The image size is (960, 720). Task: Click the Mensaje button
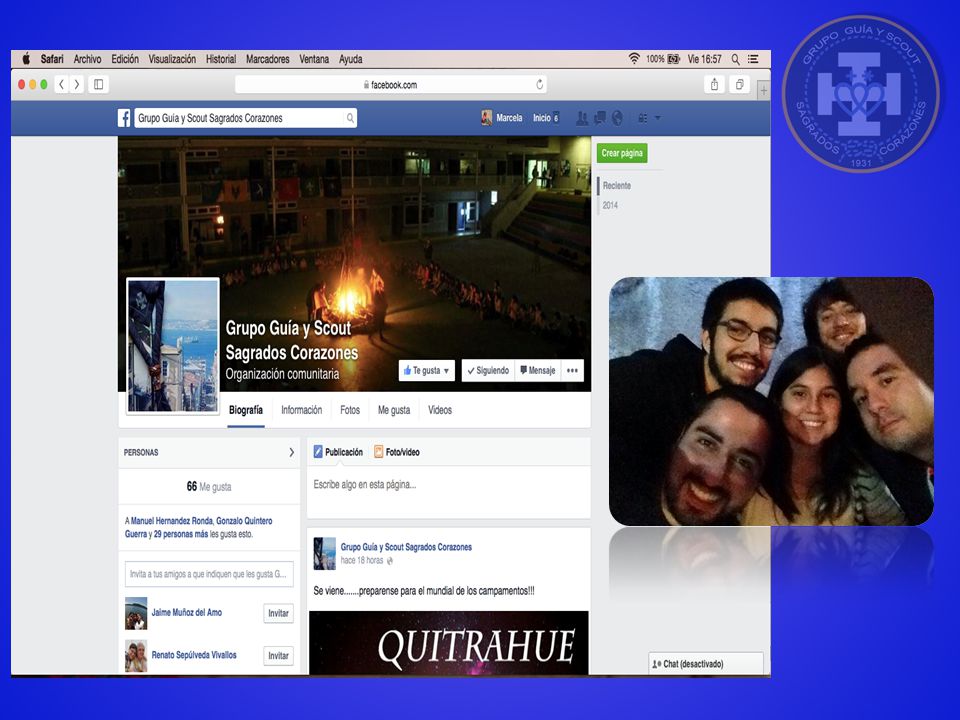538,370
